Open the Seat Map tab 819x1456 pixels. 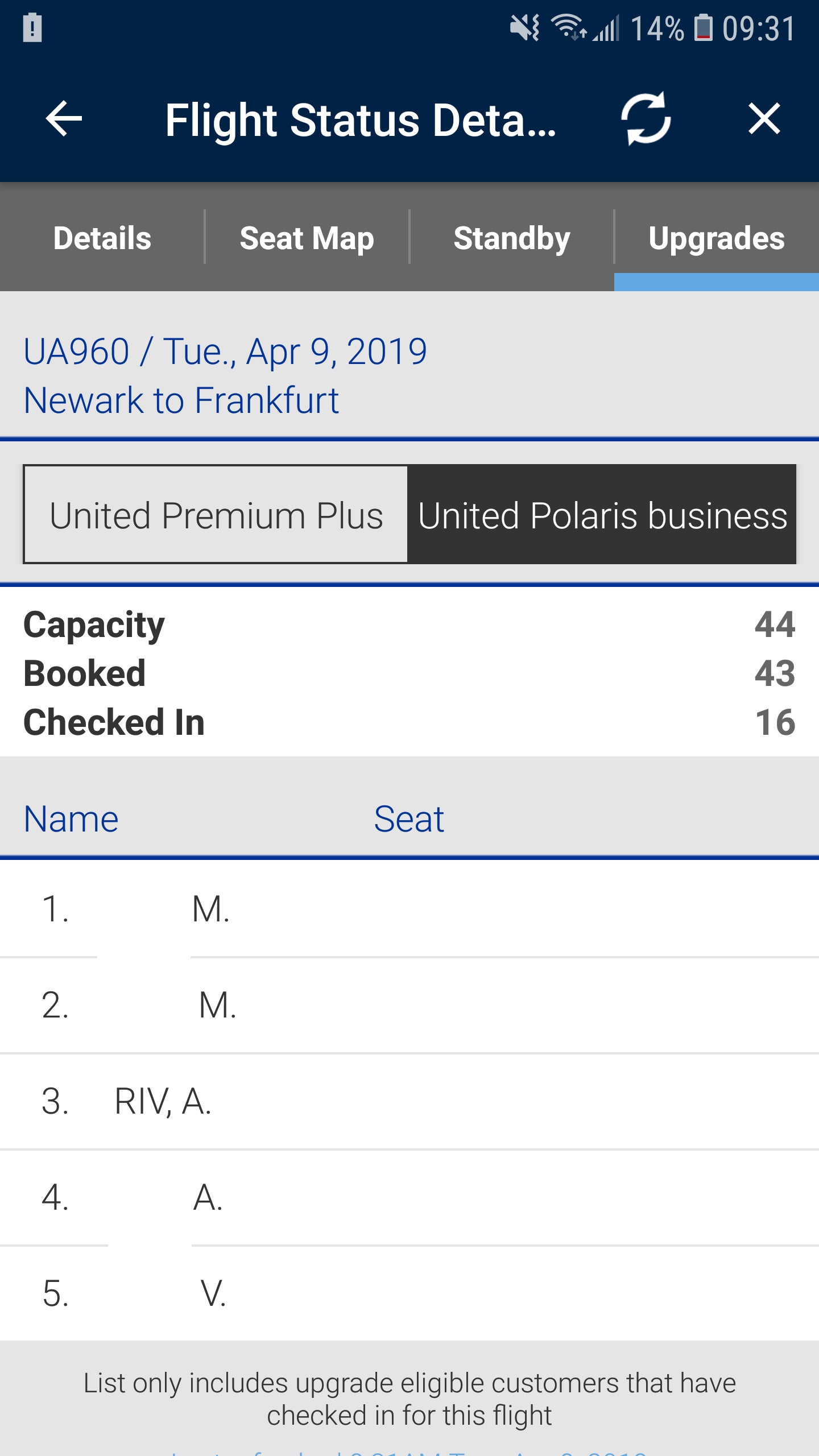(307, 238)
